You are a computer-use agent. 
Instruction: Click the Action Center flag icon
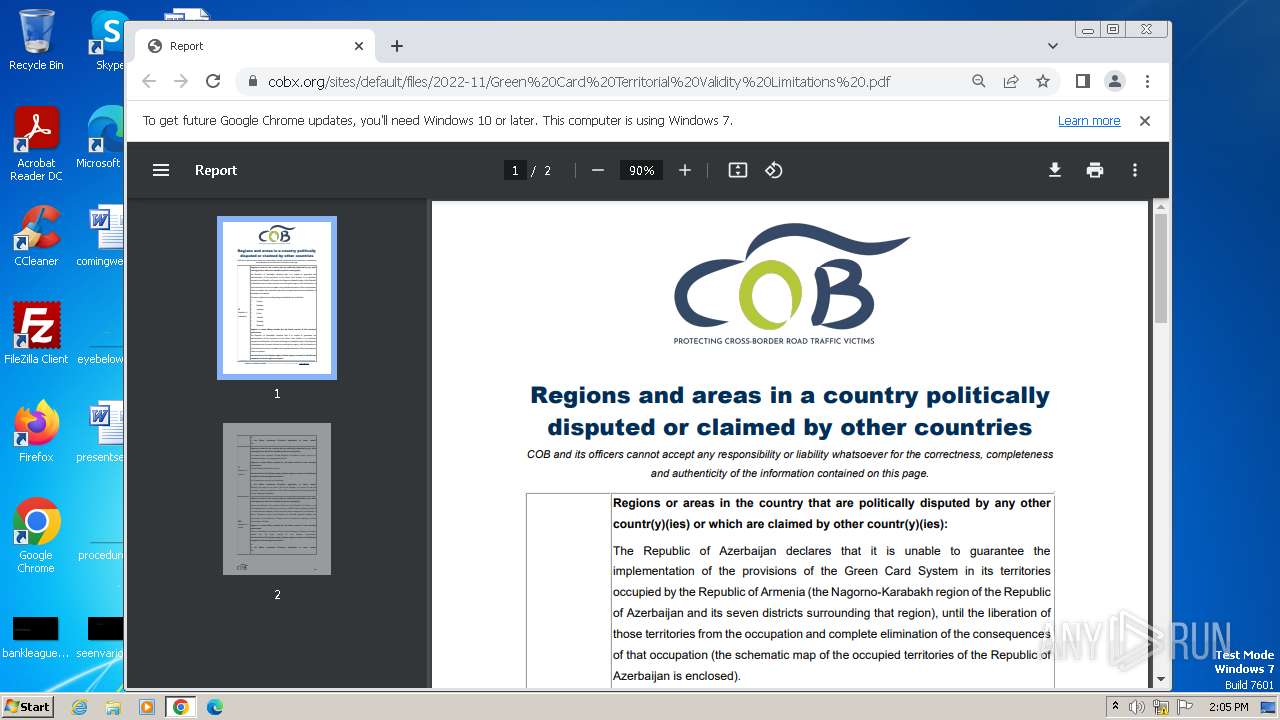click(1185, 707)
